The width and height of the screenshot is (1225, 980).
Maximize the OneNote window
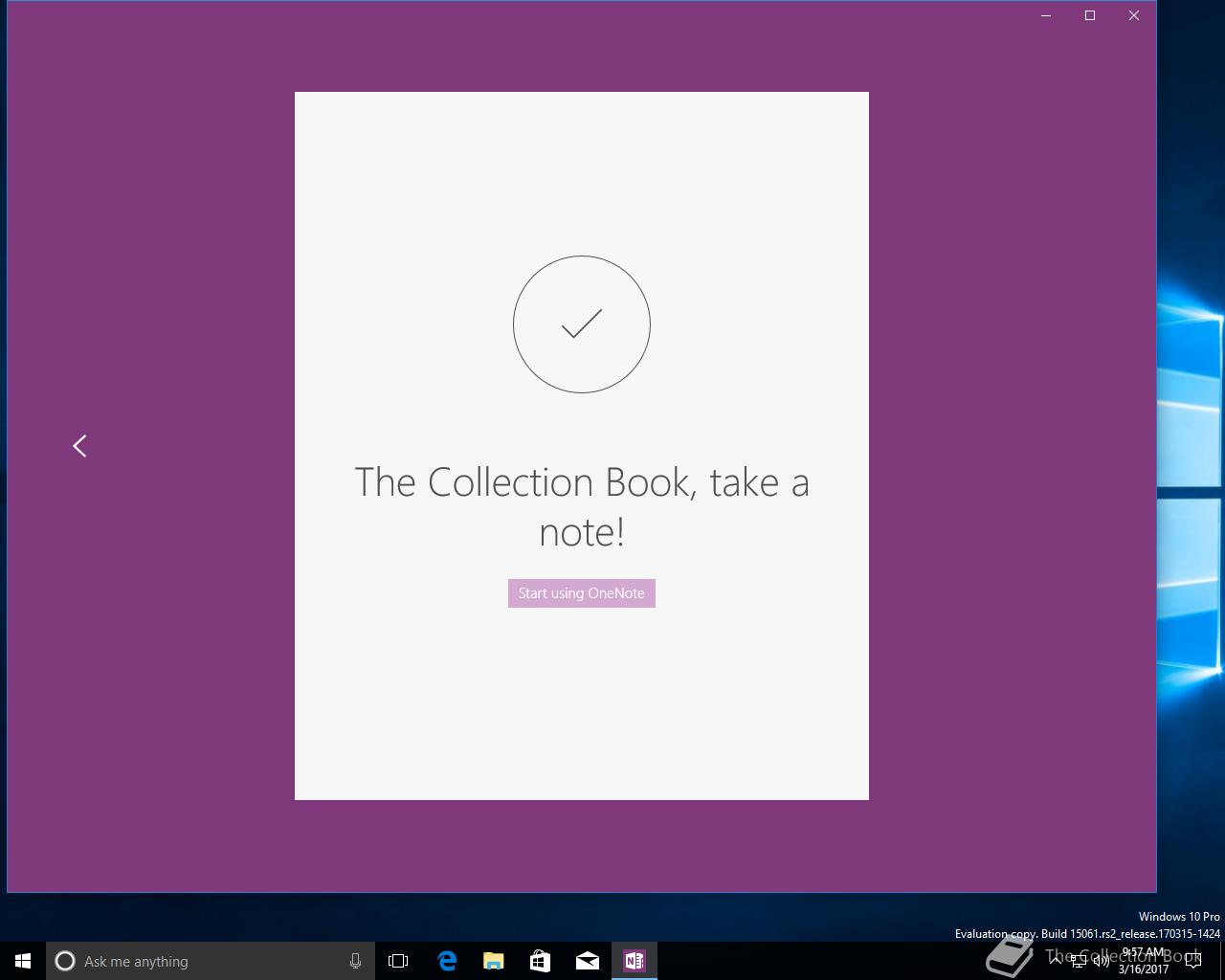point(1090,15)
